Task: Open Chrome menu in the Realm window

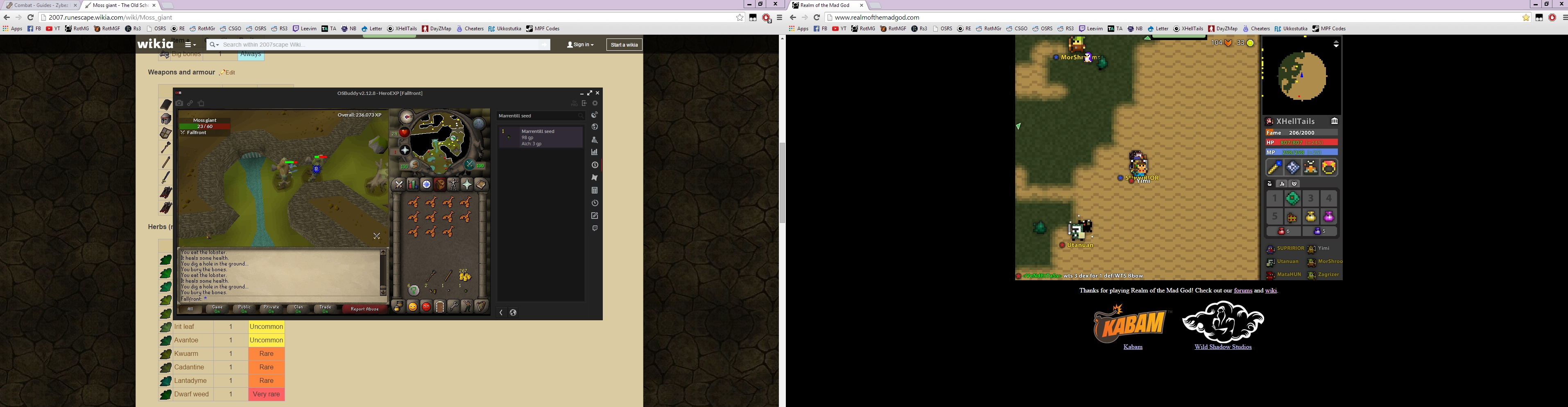Action: click(1564, 18)
